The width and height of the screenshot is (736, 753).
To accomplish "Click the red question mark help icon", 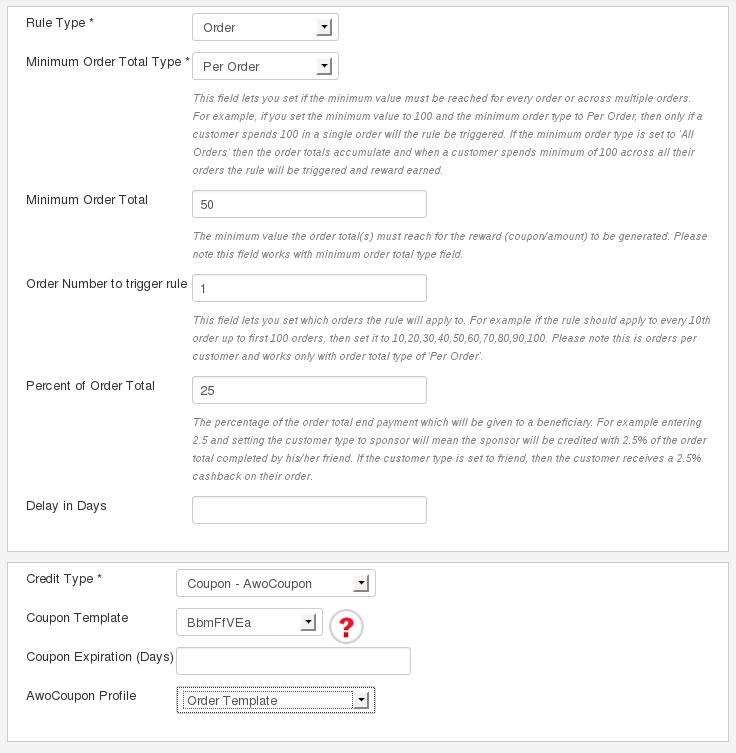I will tap(346, 626).
